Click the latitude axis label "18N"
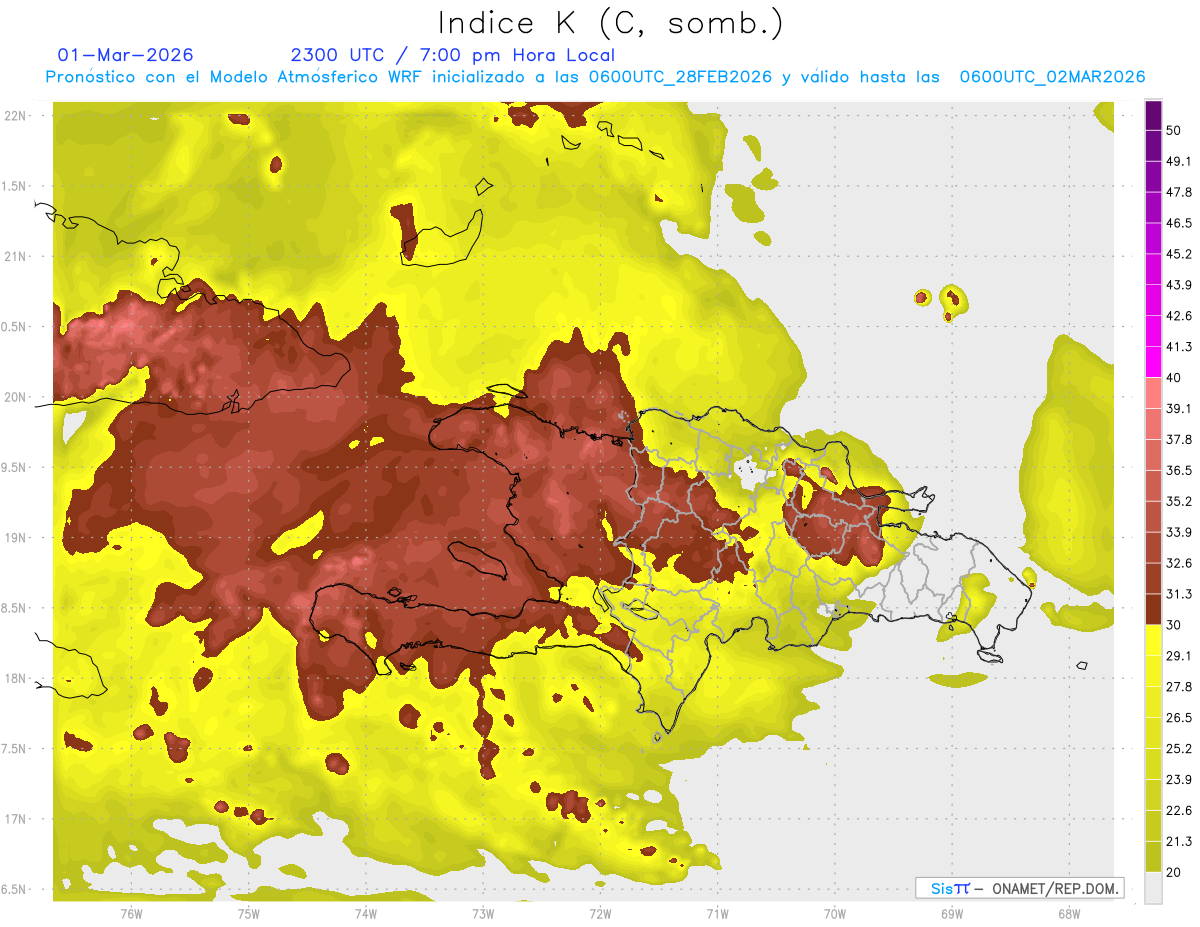 click(x=15, y=678)
